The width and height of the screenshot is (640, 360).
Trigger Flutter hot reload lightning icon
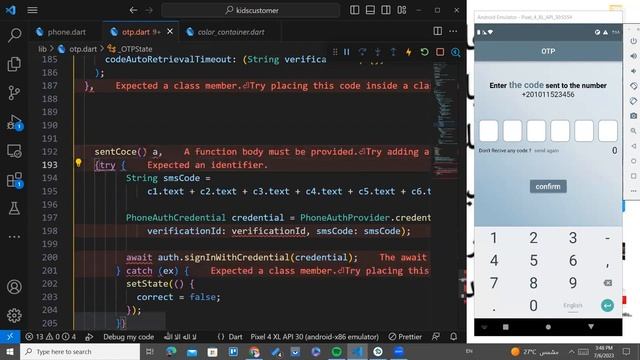coord(409,52)
